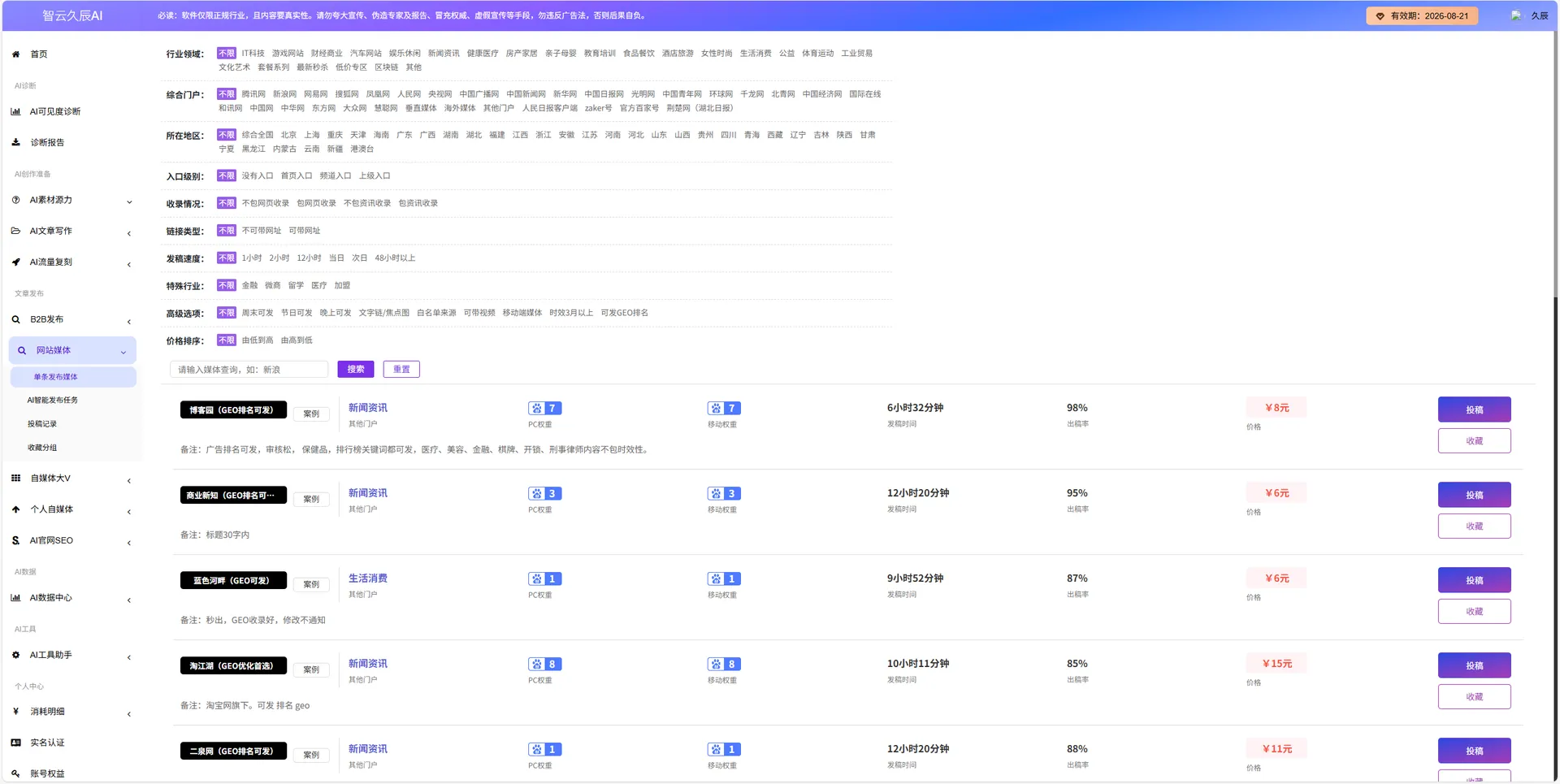Click the home icon beside 首页

[15, 54]
